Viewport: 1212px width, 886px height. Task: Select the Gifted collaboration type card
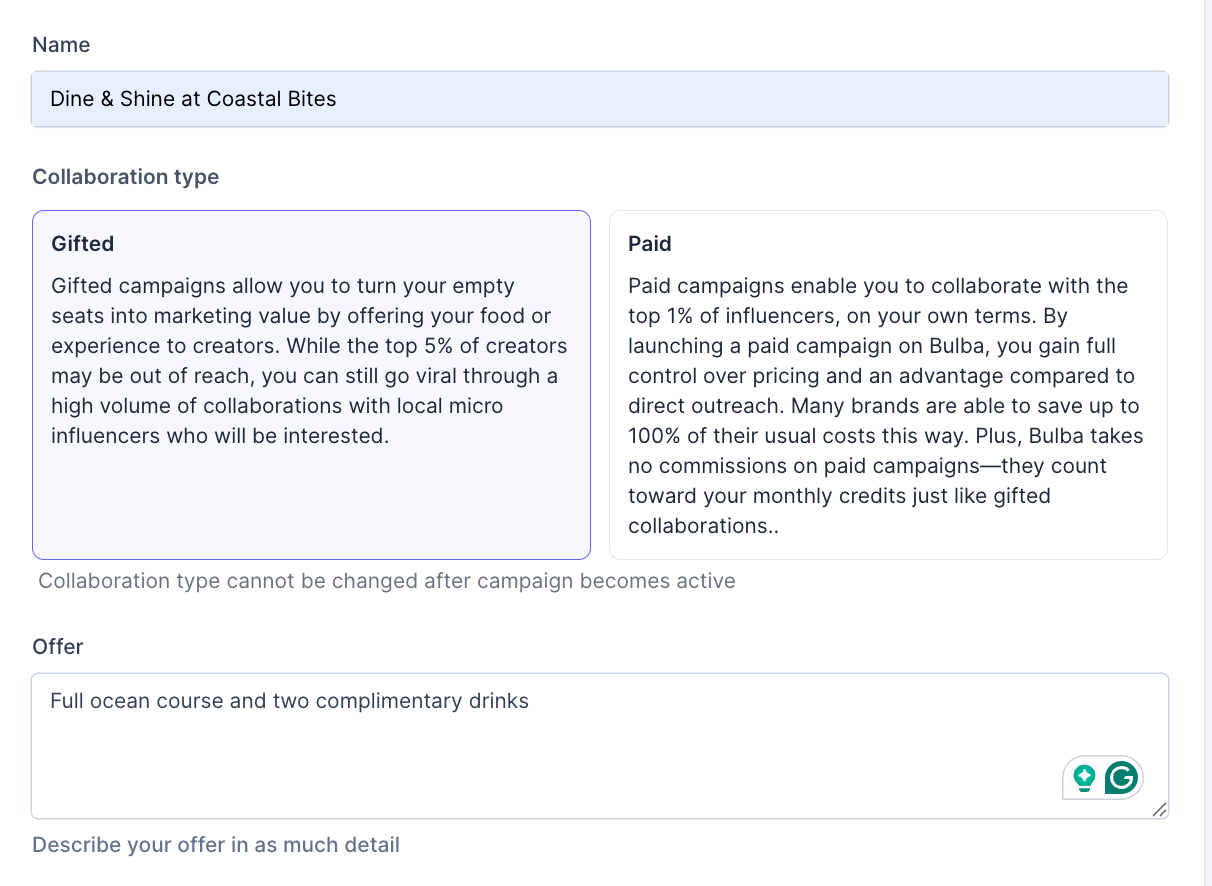(x=311, y=385)
